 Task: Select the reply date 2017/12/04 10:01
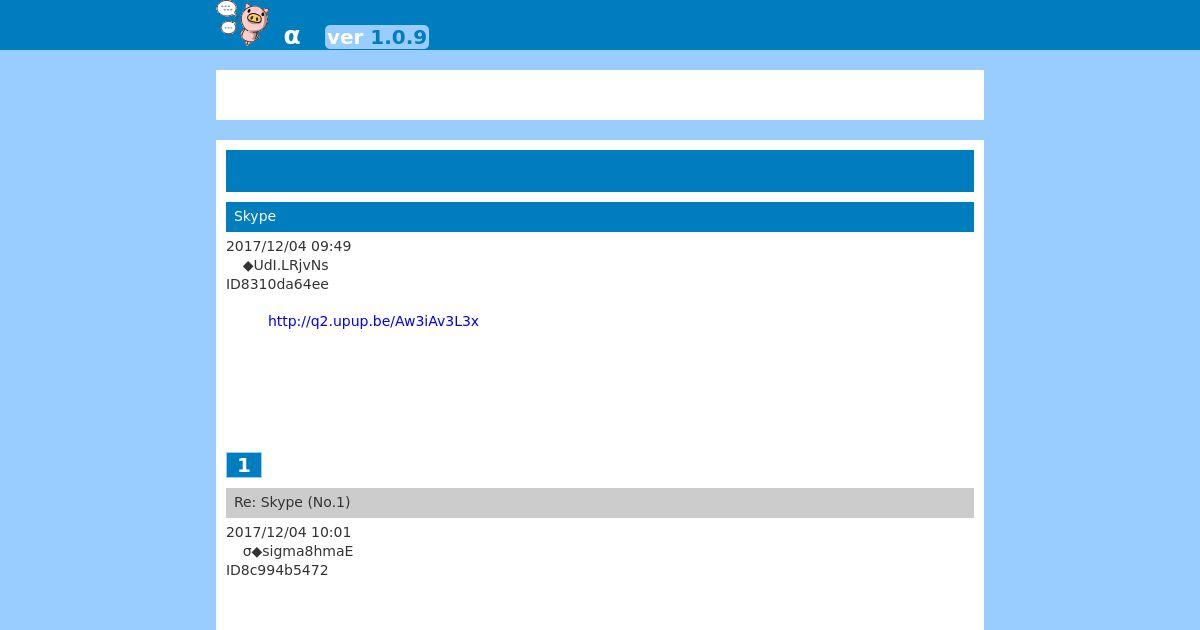(x=288, y=532)
